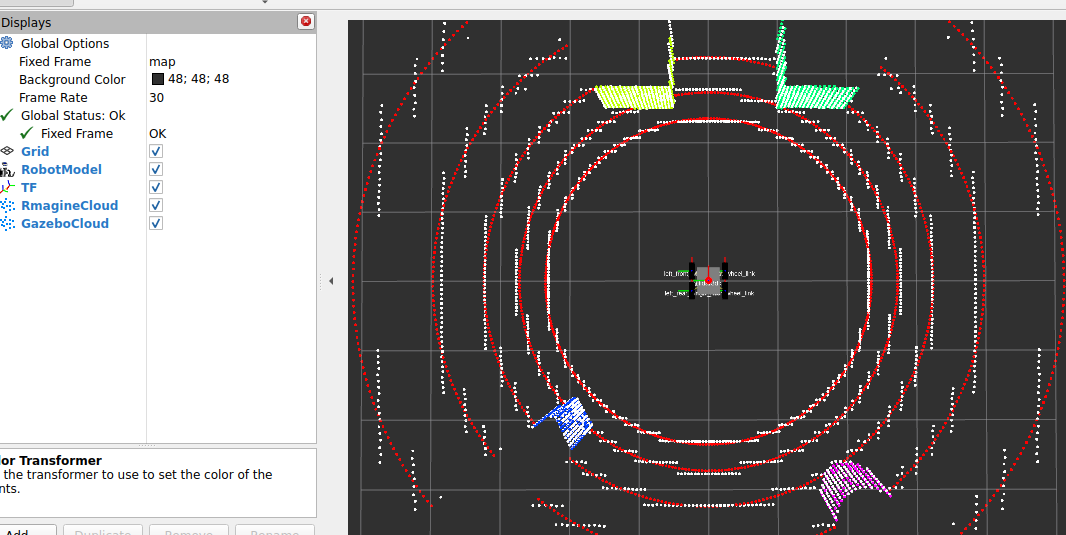Uncheck the RobotModel display checkbox

pyautogui.click(x=156, y=169)
